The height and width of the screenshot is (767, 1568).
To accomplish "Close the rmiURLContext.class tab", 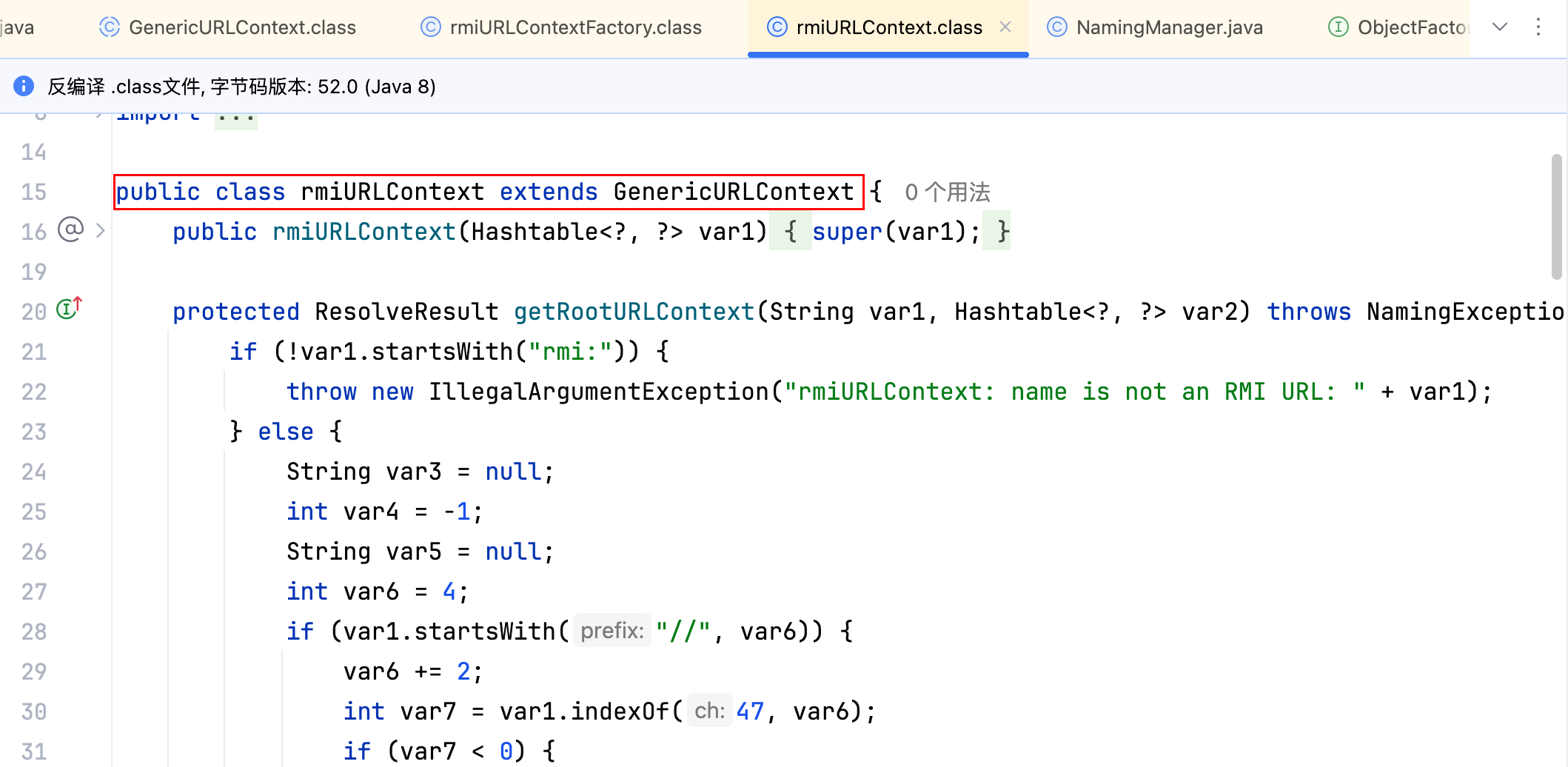I will (x=1005, y=27).
